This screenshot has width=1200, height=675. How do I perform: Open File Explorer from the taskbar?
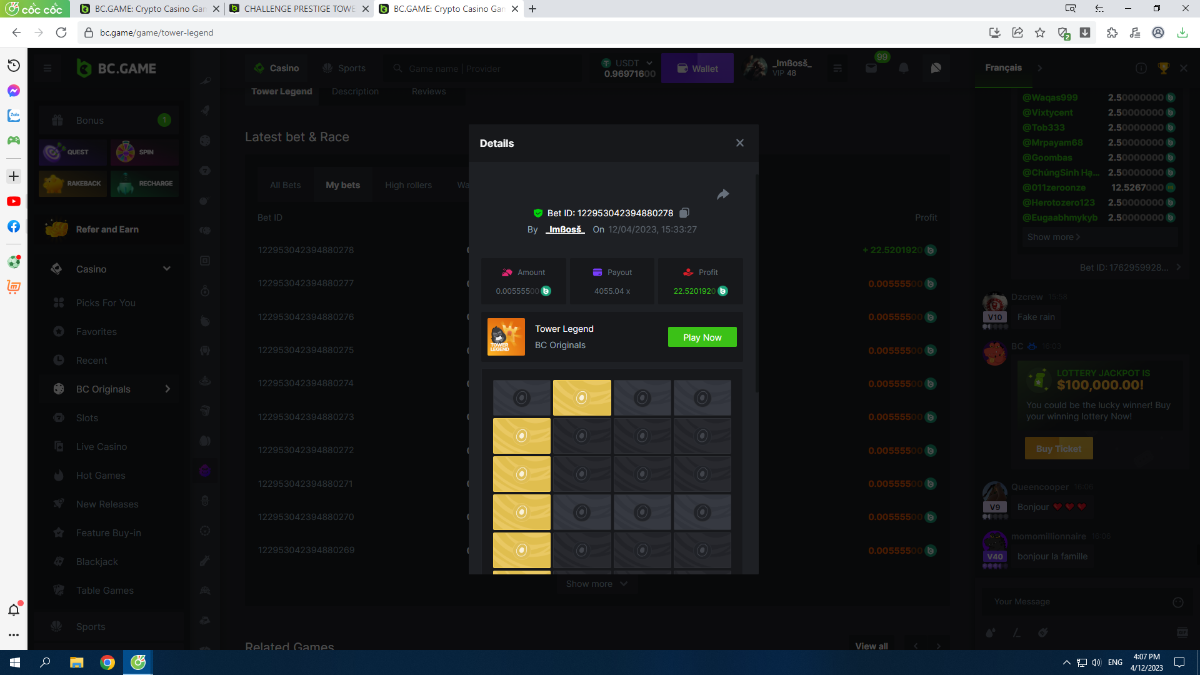pos(76,662)
